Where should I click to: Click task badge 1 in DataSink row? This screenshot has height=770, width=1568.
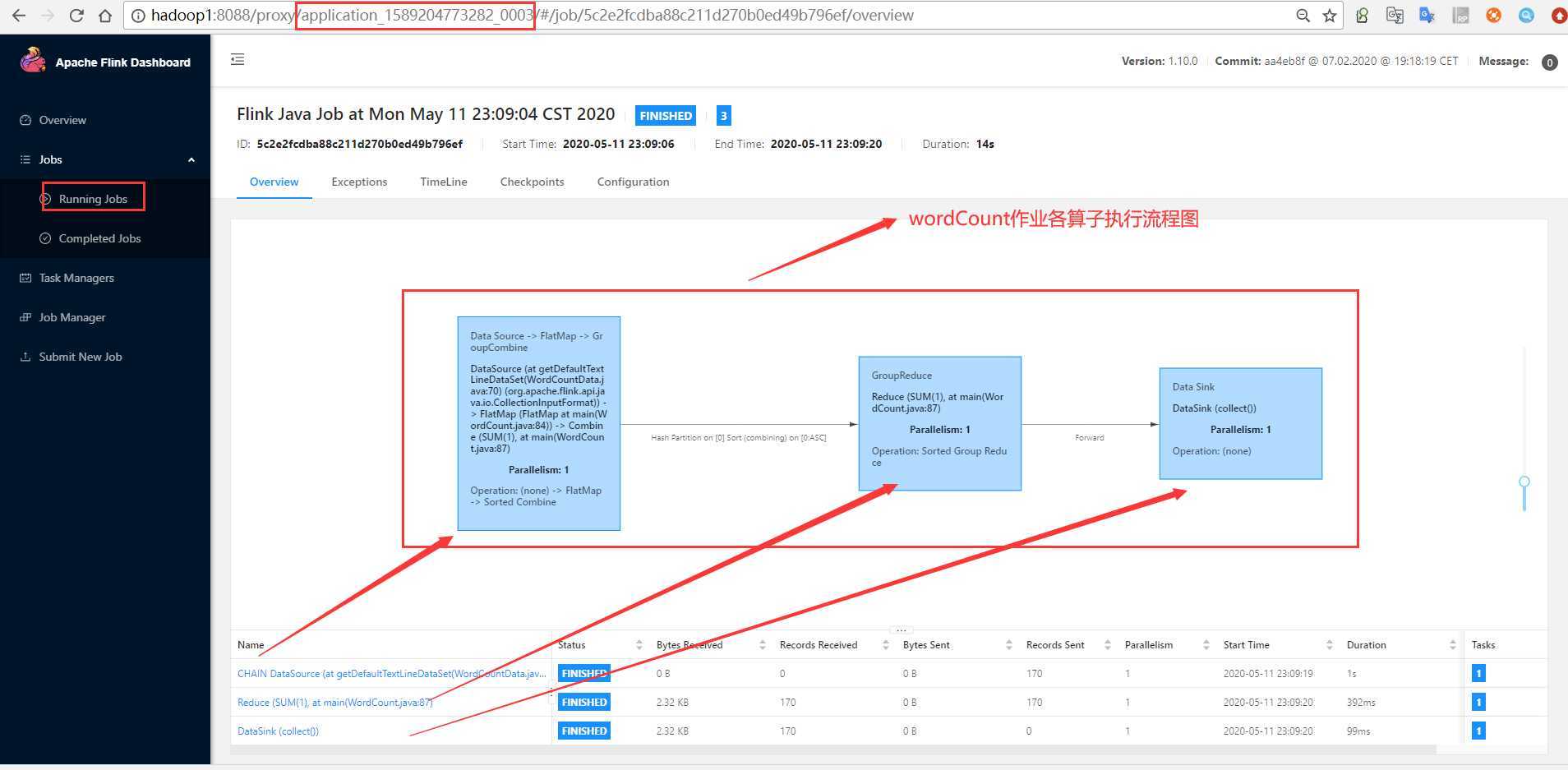(1478, 731)
